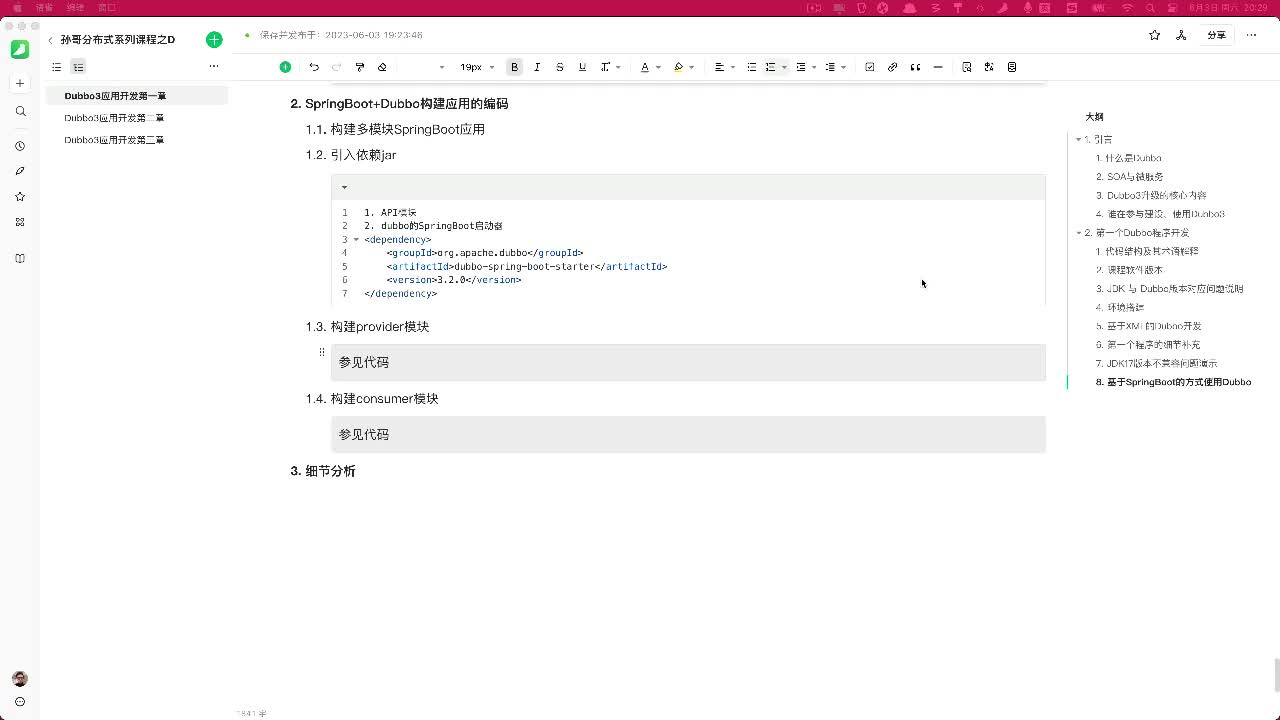
Task: Toggle the favorite star for this document
Action: point(1155,35)
